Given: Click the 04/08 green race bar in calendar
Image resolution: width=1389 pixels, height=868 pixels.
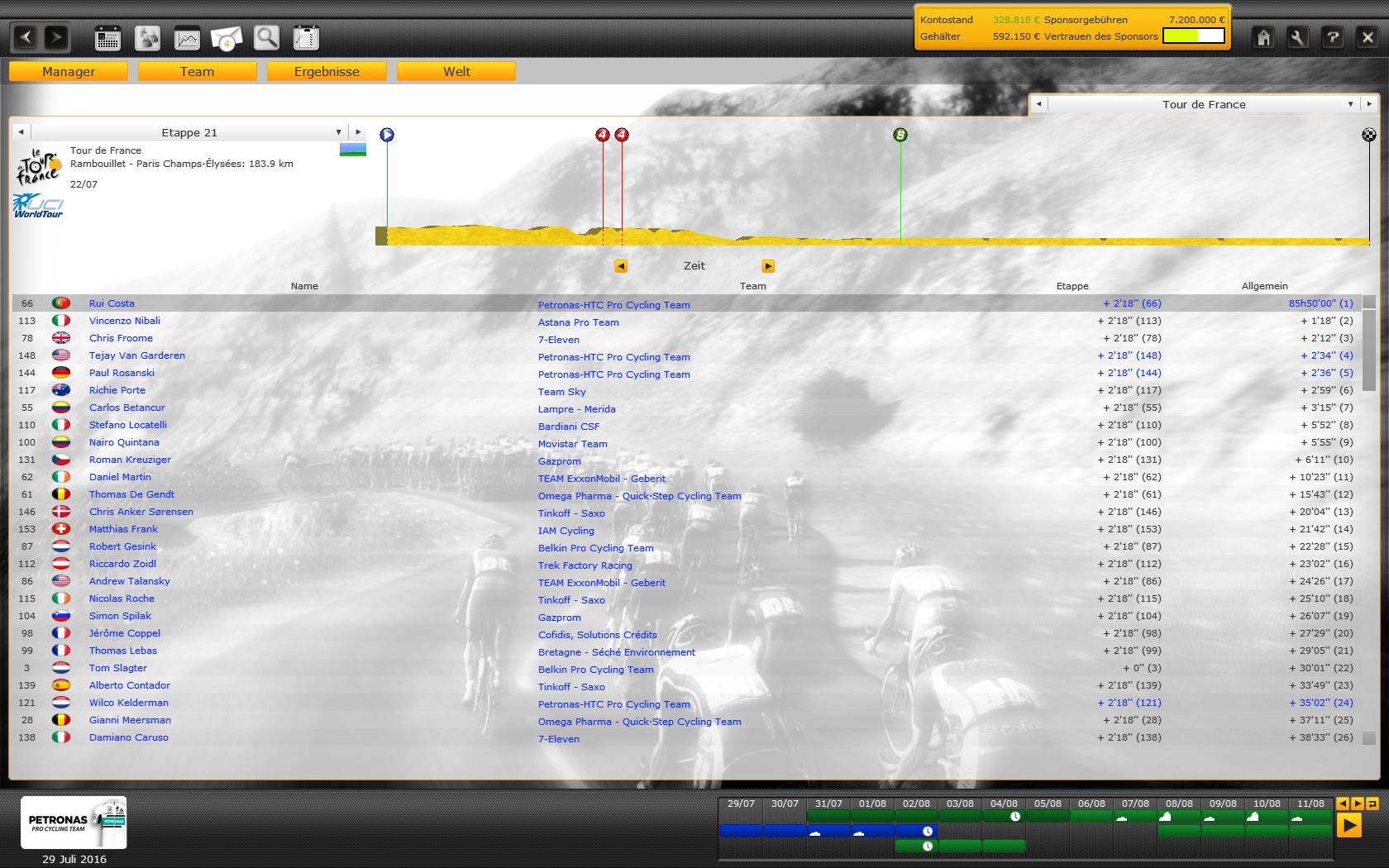Looking at the screenshot, I should coord(1004,817).
